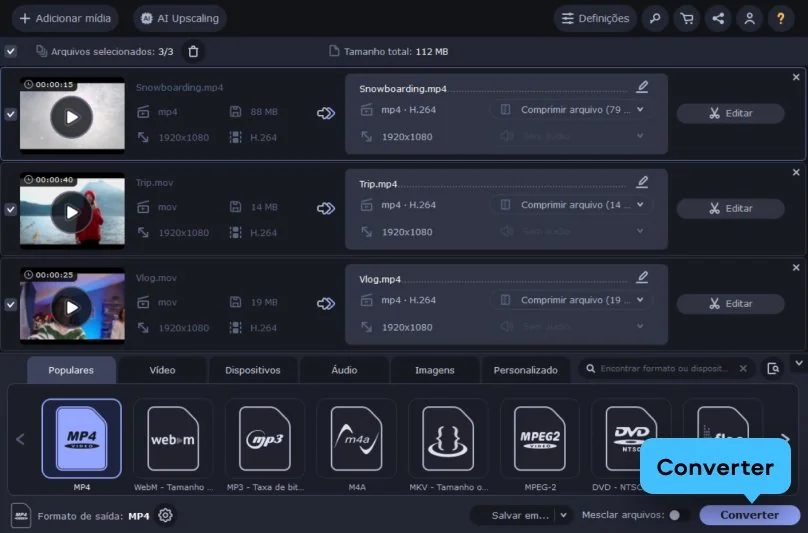The height and width of the screenshot is (533, 808).
Task: Toggle the Mesclar arquivos switch
Action: [678, 515]
